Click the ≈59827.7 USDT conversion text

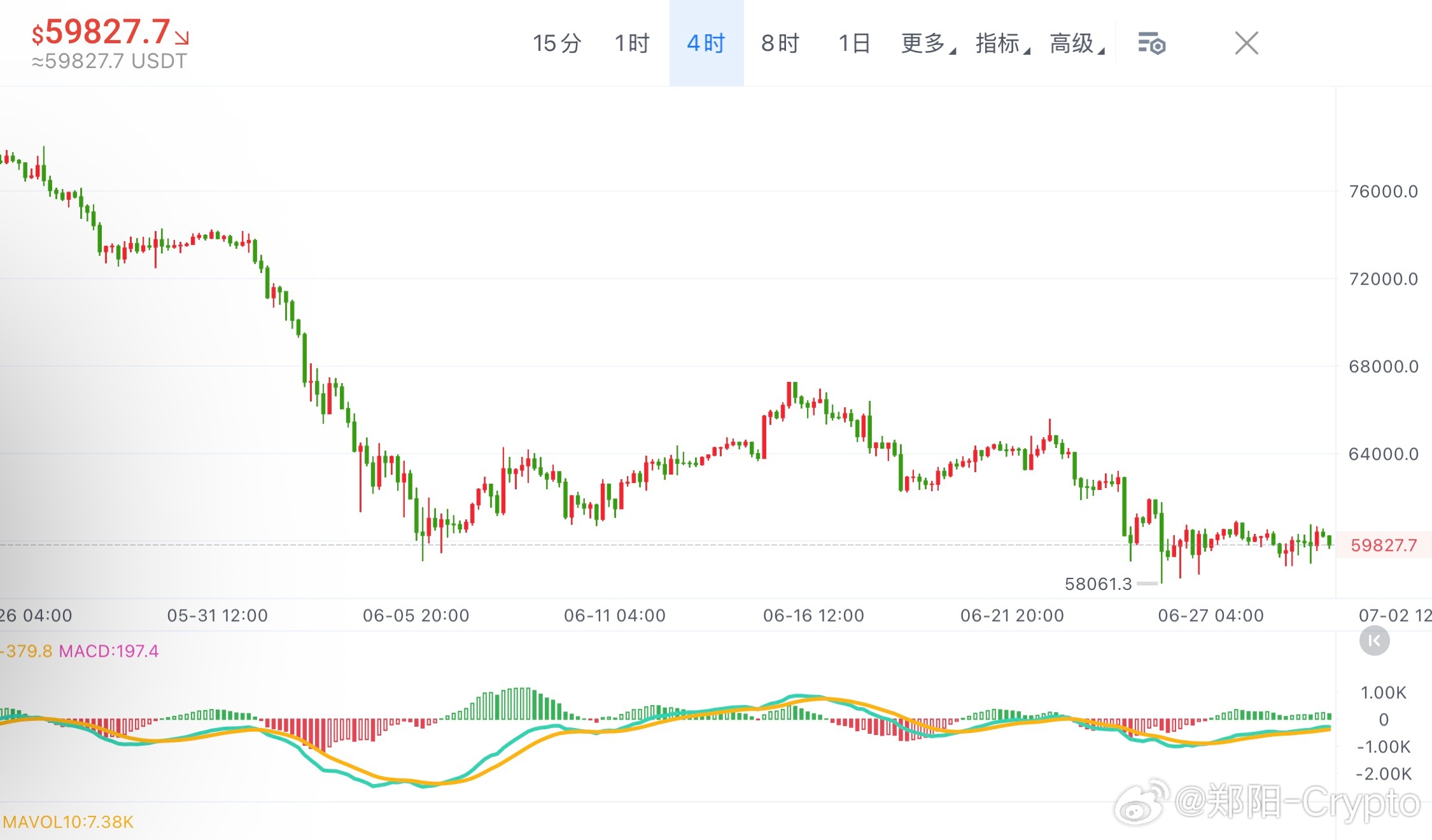click(x=109, y=61)
